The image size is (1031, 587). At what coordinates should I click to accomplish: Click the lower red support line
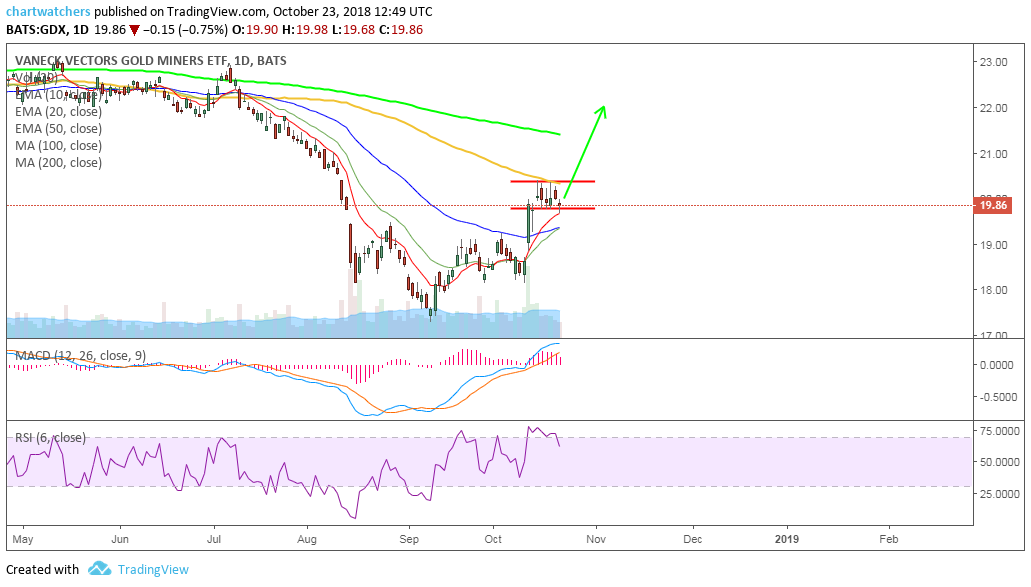pyautogui.click(x=553, y=208)
